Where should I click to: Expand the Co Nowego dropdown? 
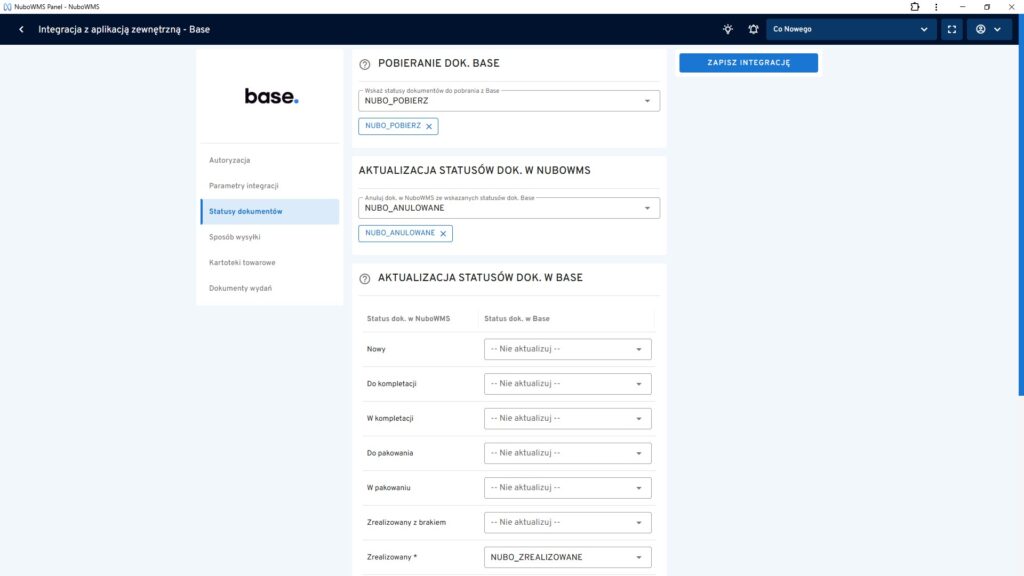tap(851, 29)
